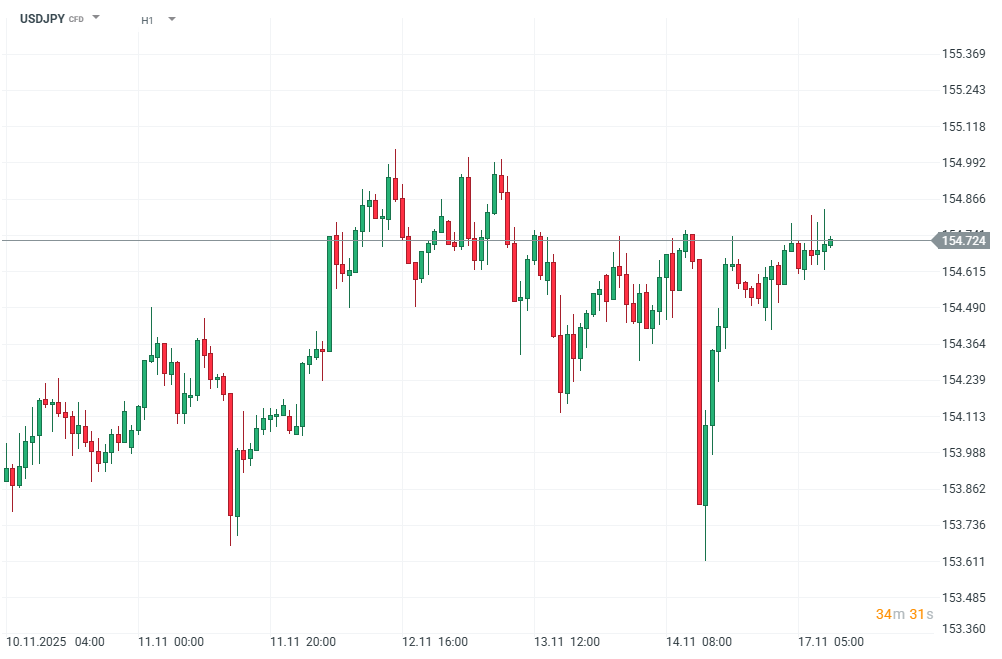
Task: Click the USDJPY instrument name
Action: 42,19
